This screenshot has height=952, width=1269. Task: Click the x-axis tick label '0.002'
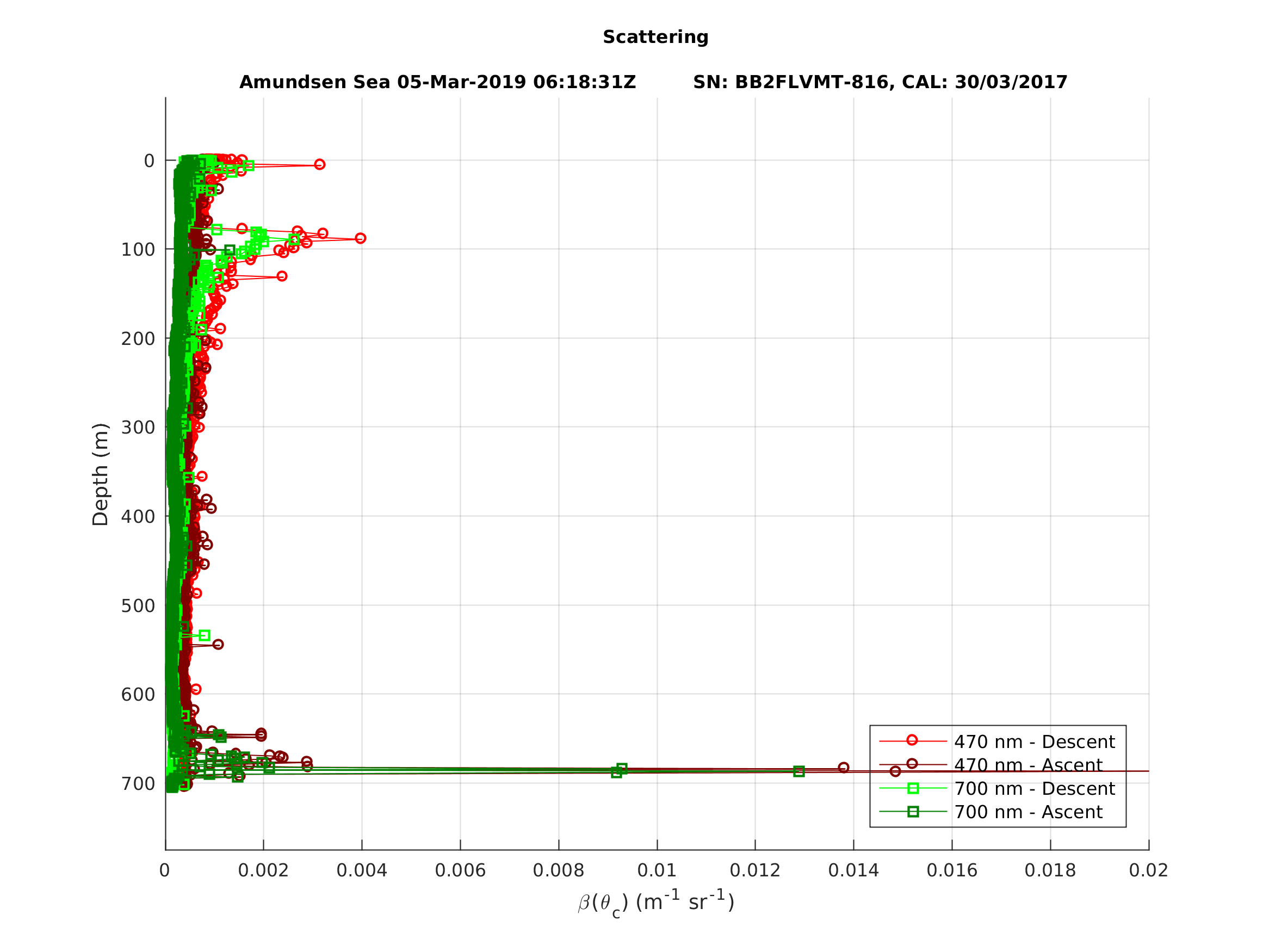click(263, 870)
